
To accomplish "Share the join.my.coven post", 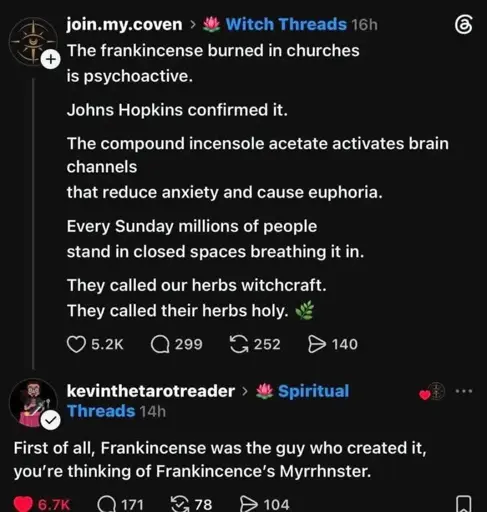I will click(x=317, y=344).
